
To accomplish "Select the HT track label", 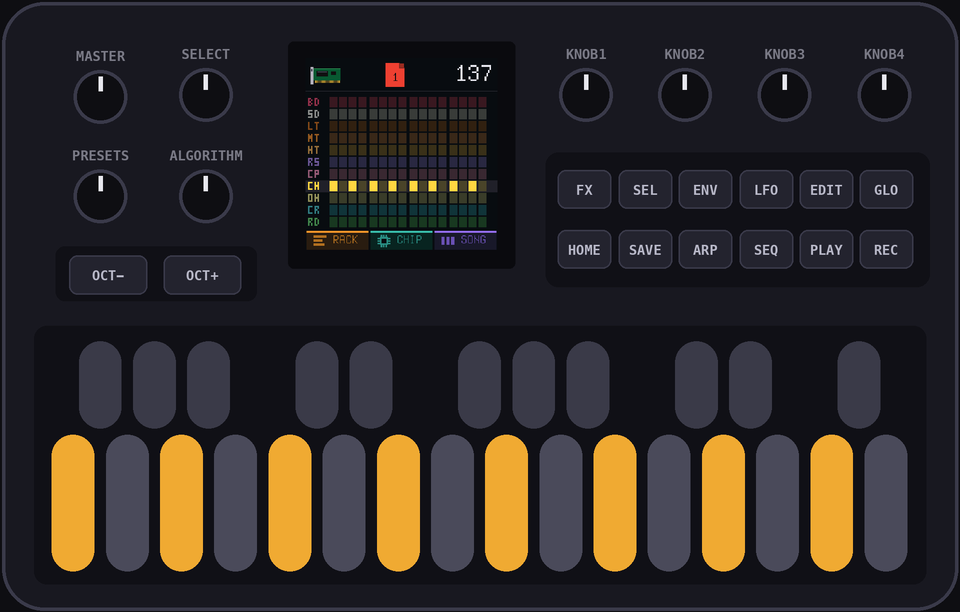I will coord(313,150).
